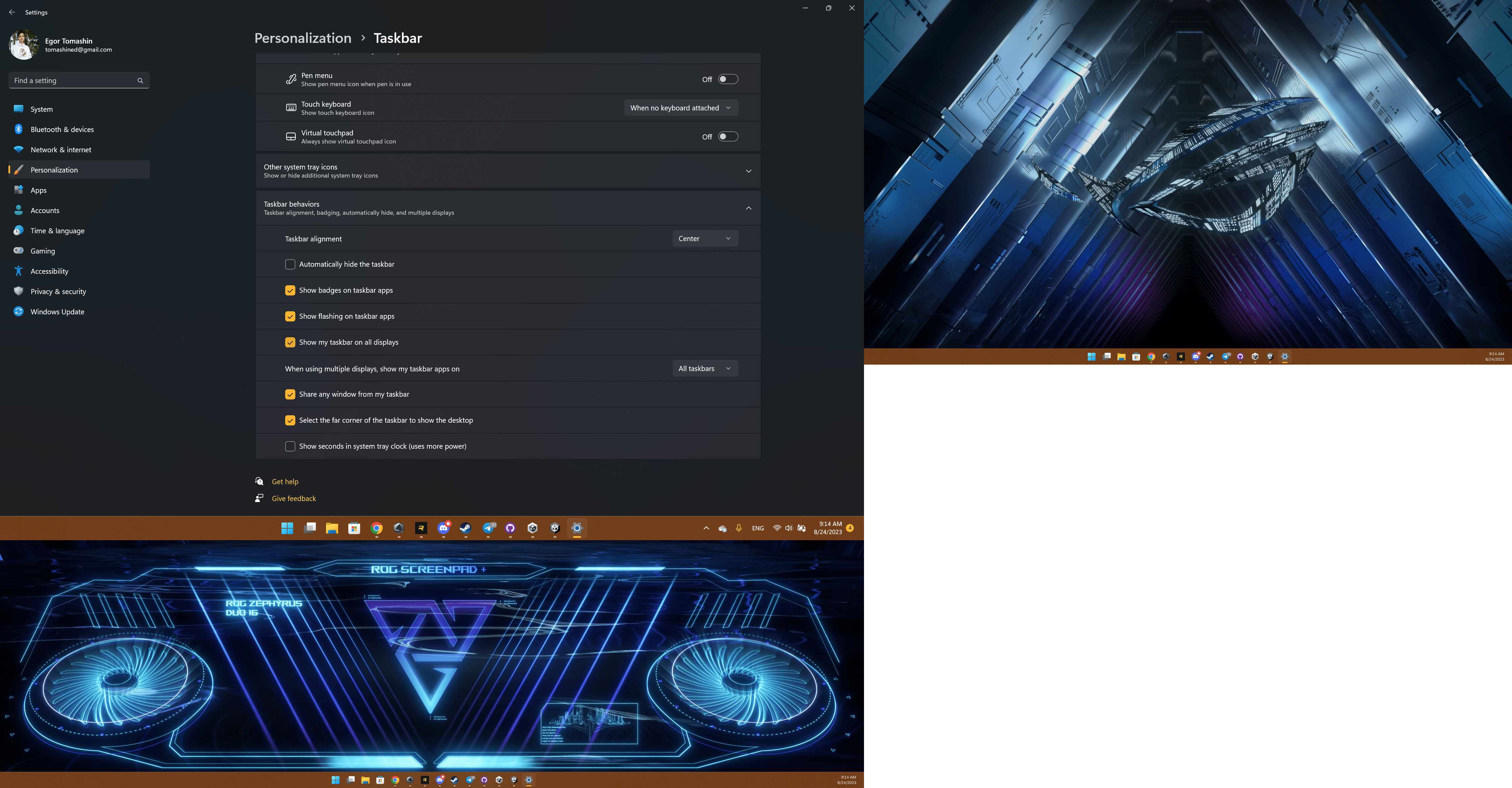Screen dimensions: 1512x788
Task: Launch Google Chrome from the taskbar
Action: (376, 528)
